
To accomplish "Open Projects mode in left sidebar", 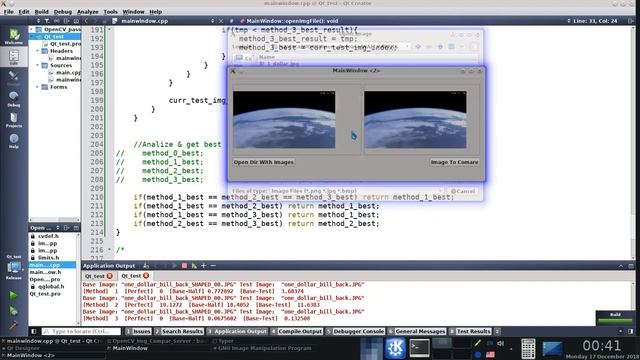I will point(14,120).
